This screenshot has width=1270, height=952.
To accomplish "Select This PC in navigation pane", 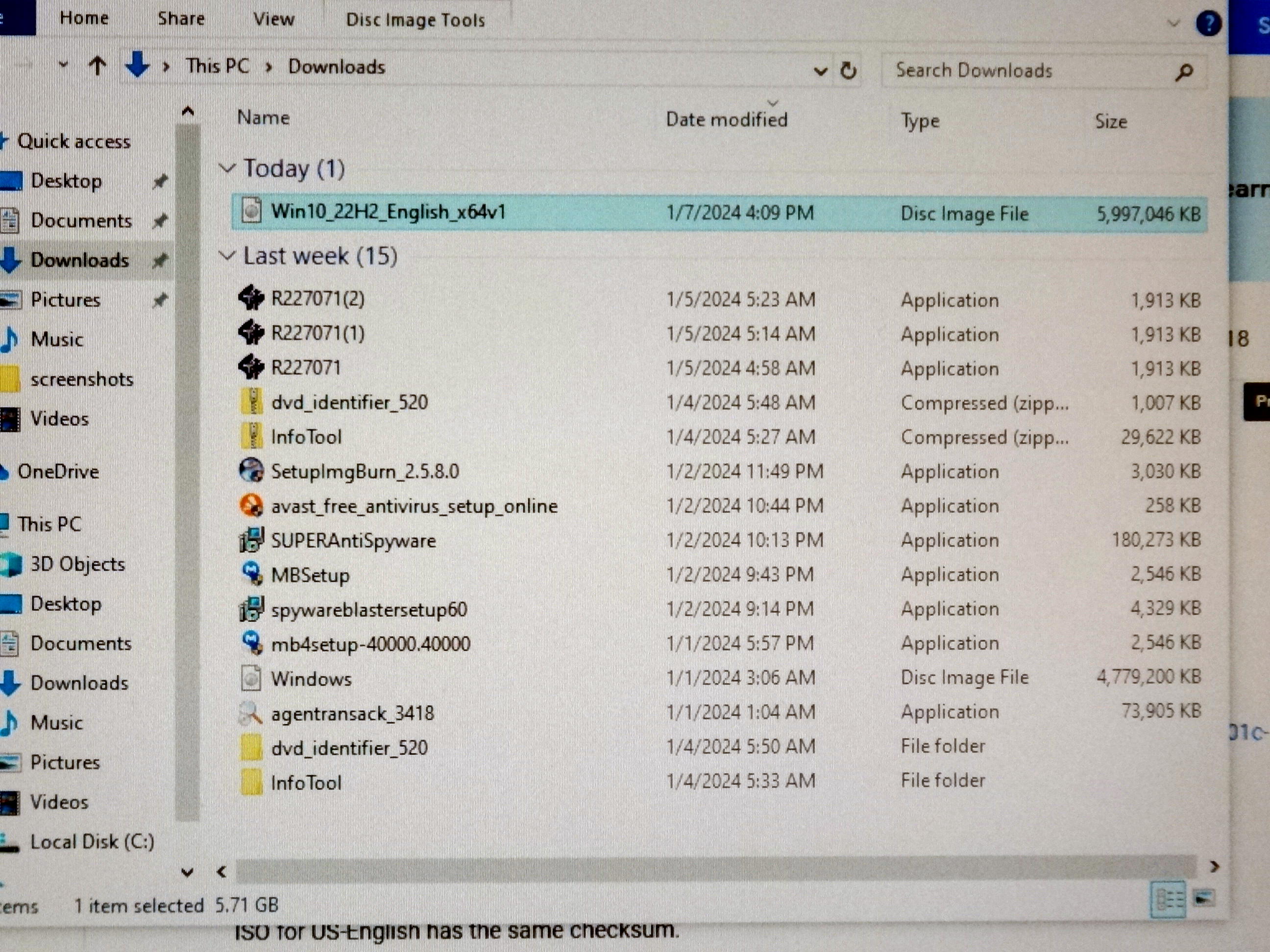I will tap(49, 524).
